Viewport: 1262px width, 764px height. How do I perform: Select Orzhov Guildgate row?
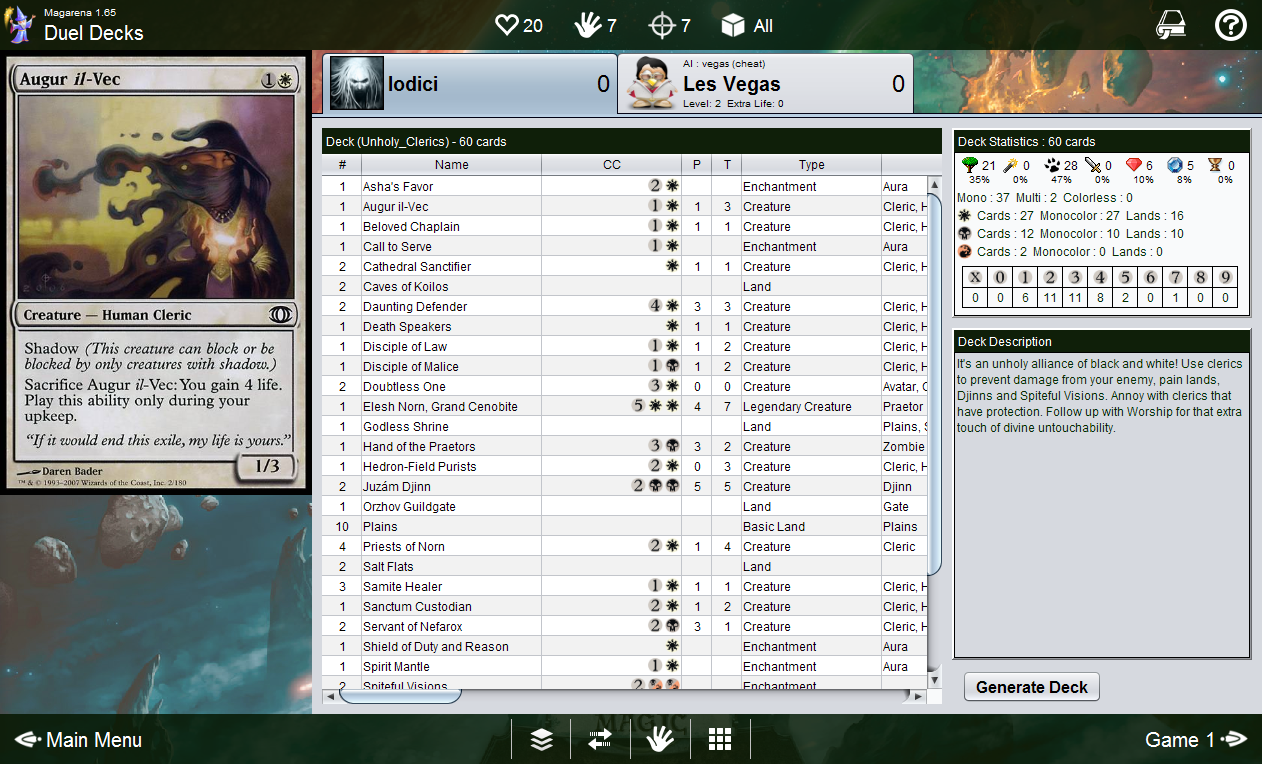[x=625, y=506]
